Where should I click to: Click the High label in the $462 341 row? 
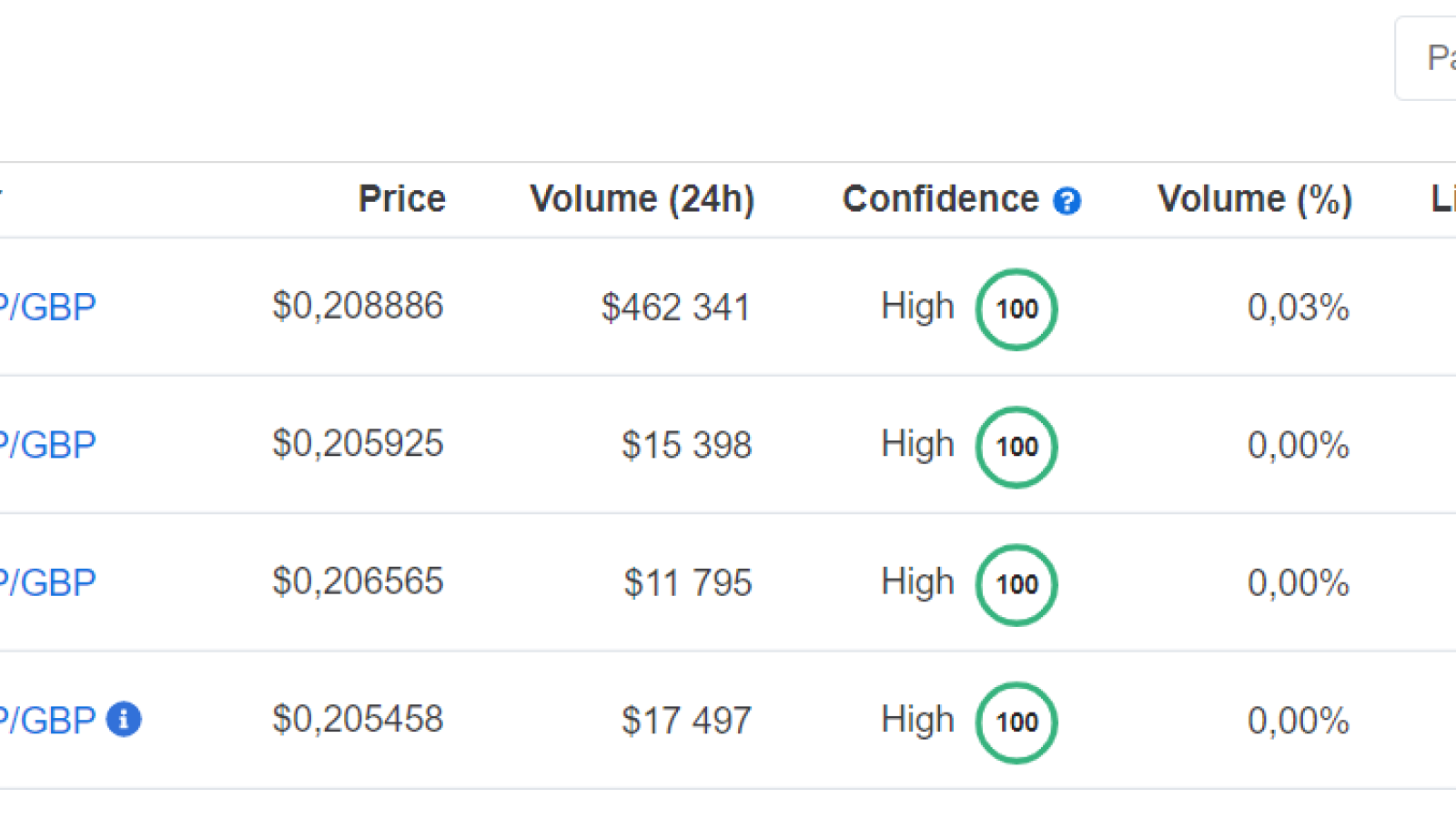(x=918, y=308)
